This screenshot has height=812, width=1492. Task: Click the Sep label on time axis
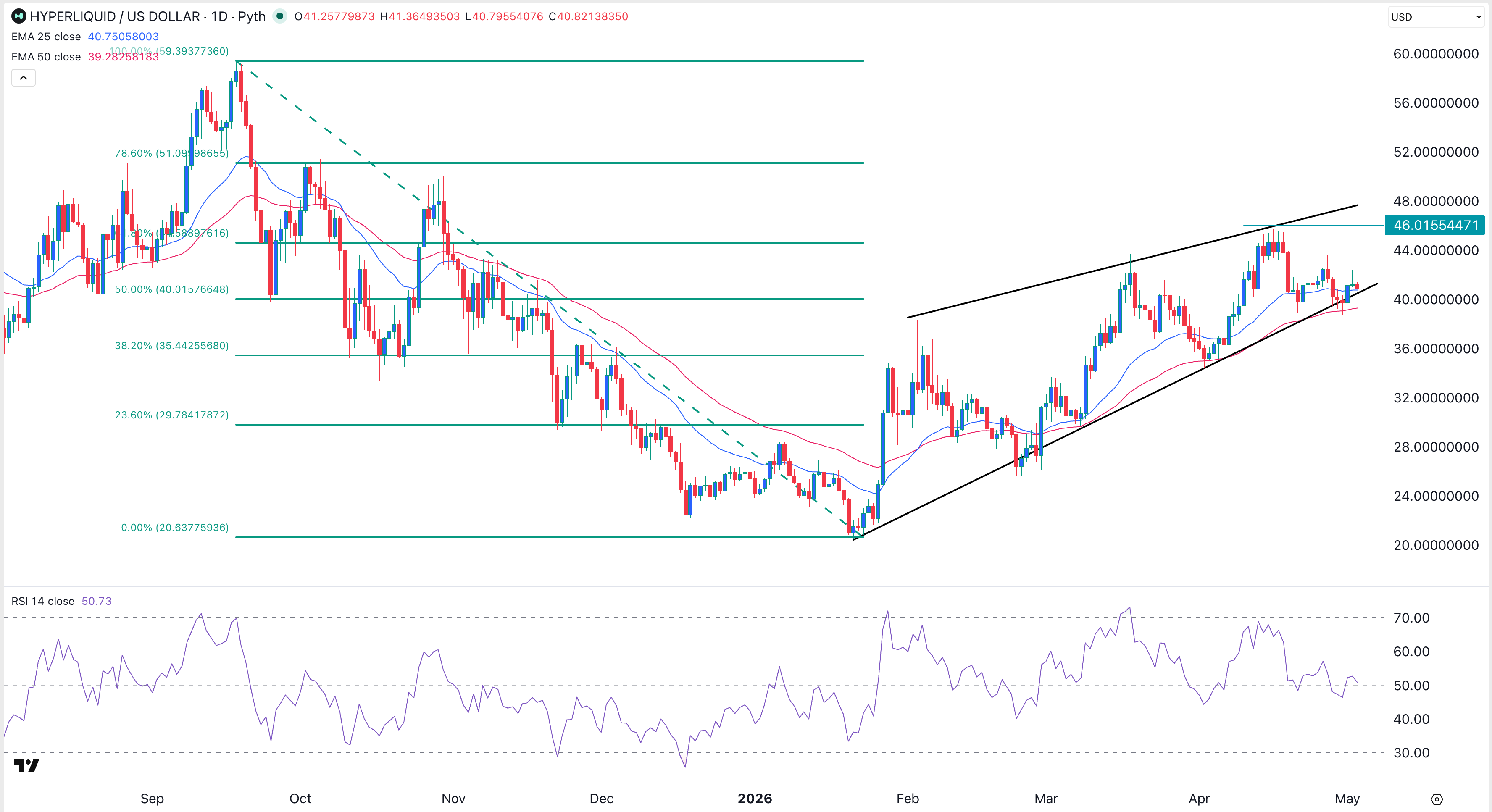[153, 799]
